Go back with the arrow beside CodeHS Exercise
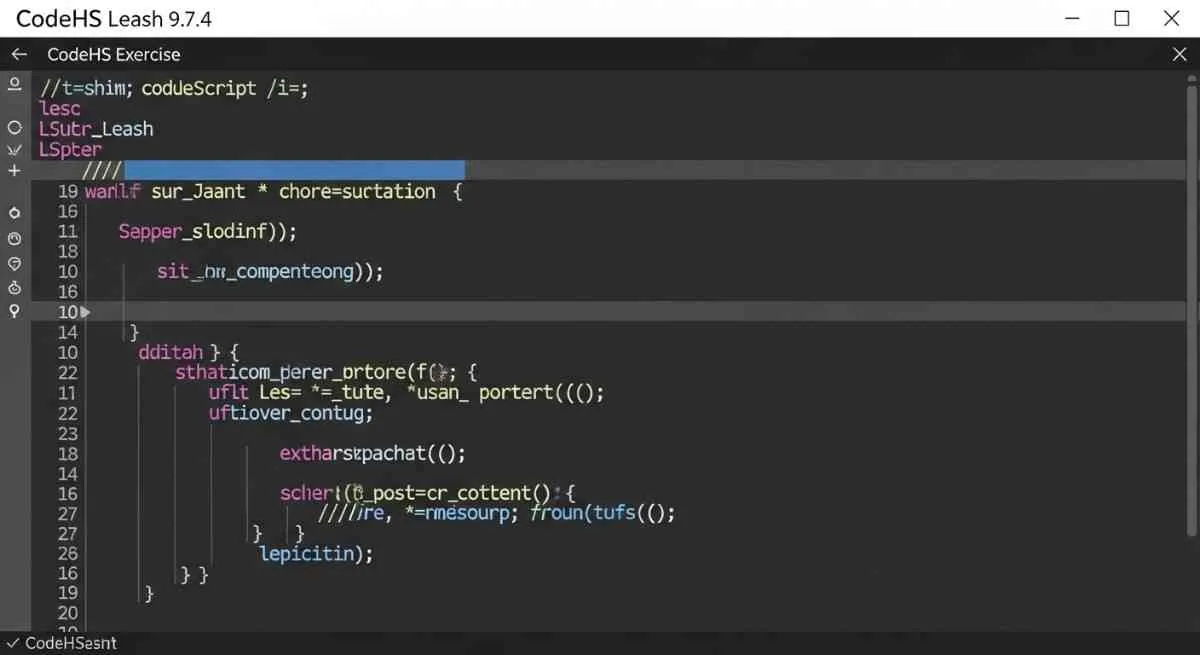 coord(19,54)
